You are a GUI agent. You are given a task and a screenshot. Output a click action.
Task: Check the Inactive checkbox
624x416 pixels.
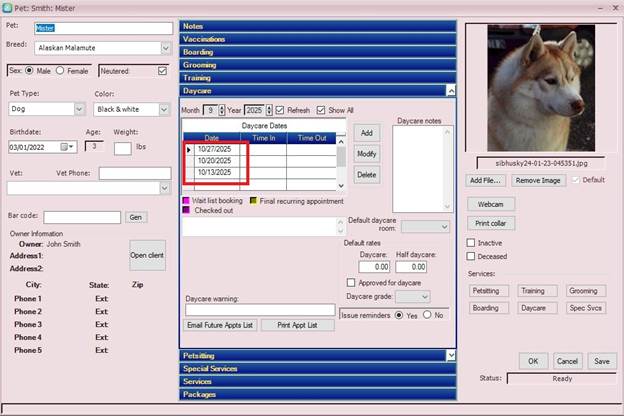coord(471,242)
